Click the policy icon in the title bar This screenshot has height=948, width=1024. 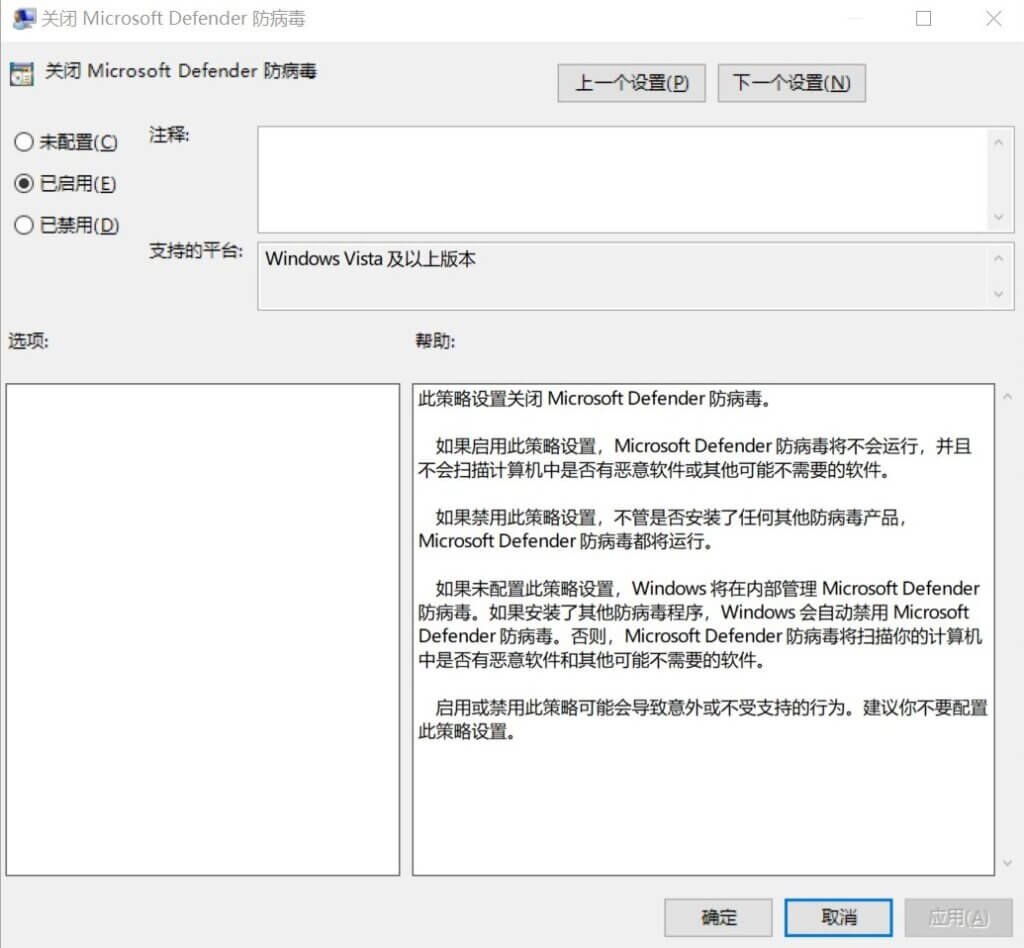22,18
